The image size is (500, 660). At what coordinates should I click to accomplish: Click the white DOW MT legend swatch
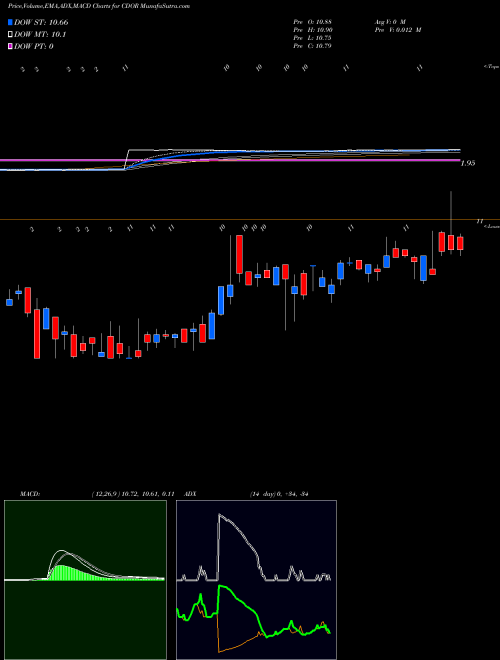click(10, 35)
